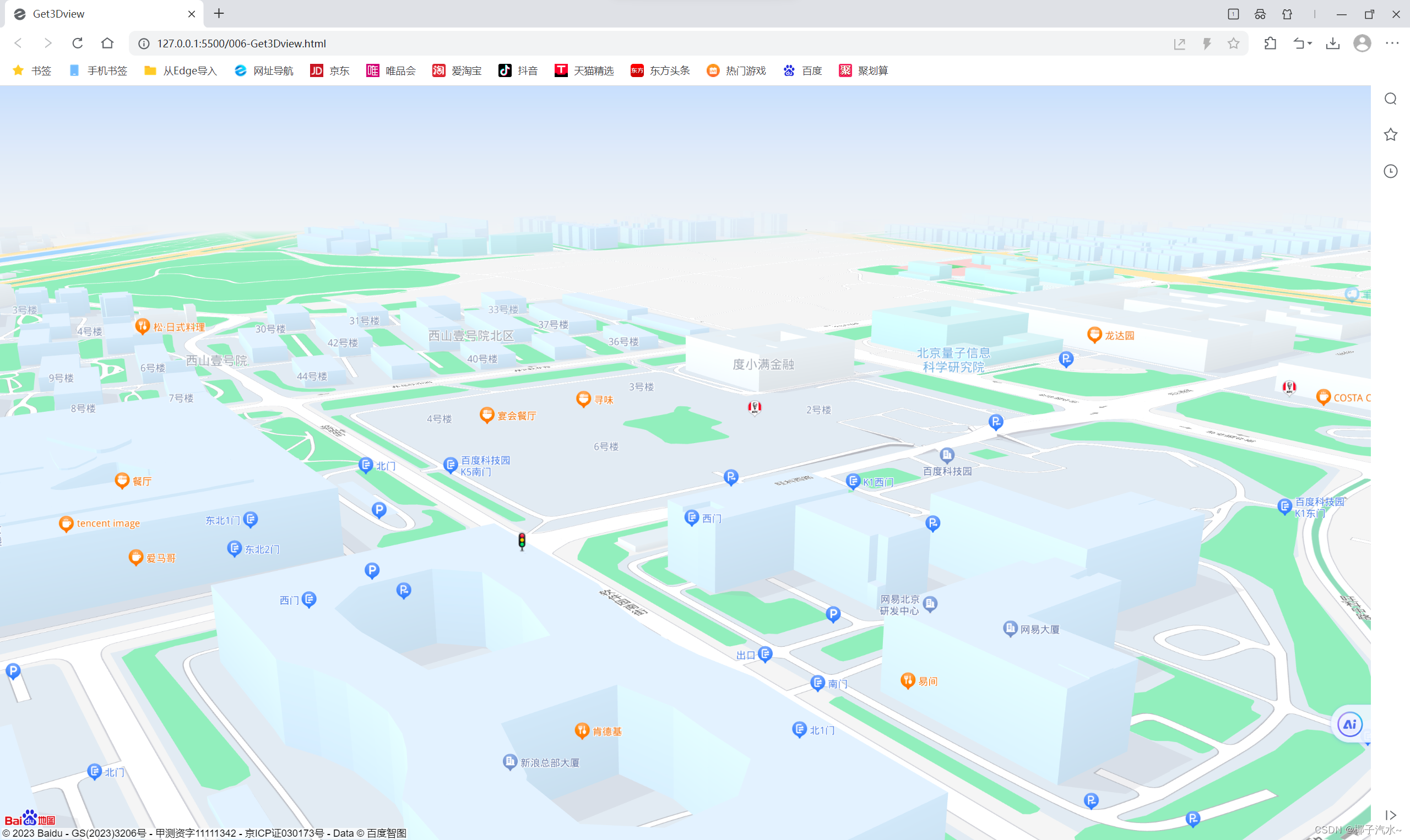Go to browser home page
The width and height of the screenshot is (1410, 840).
pos(107,43)
